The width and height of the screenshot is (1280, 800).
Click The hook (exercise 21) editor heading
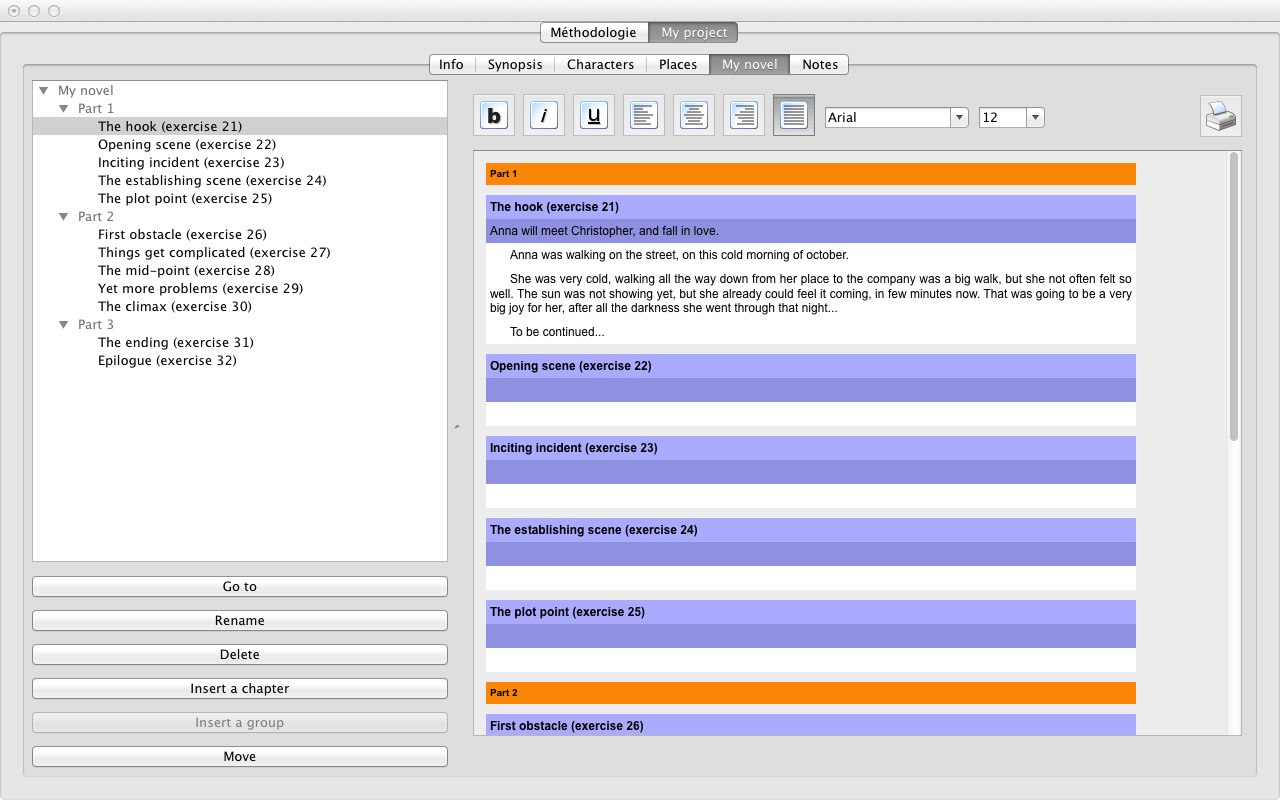click(811, 207)
